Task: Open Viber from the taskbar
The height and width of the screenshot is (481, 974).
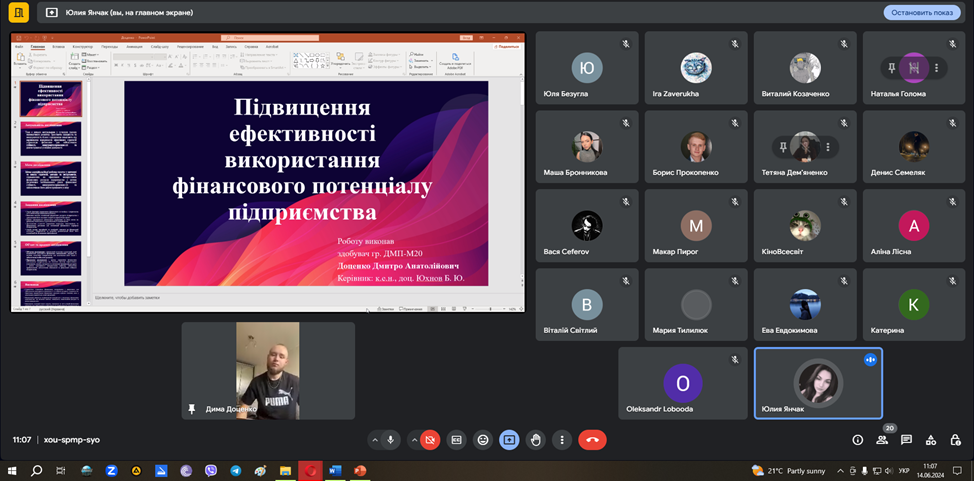Action: point(211,470)
